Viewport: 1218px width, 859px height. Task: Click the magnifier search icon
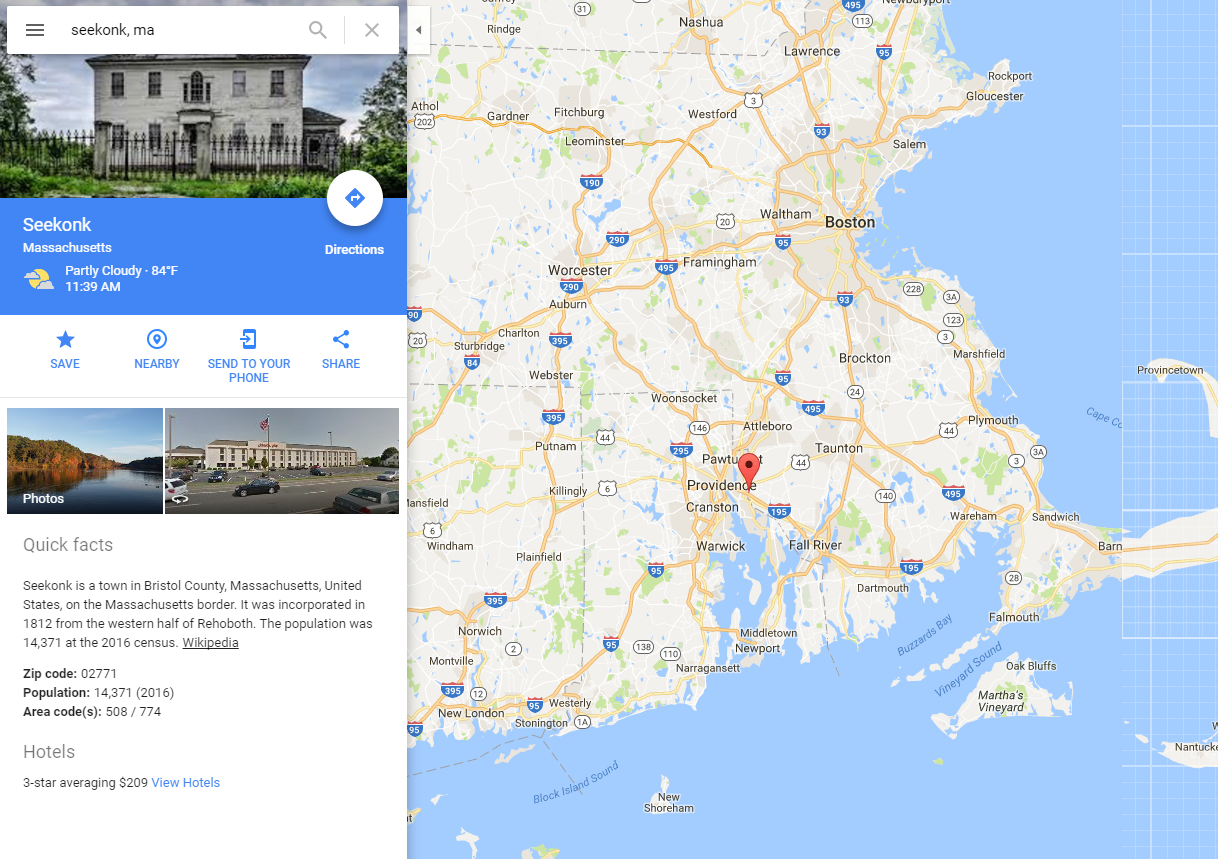pos(318,30)
